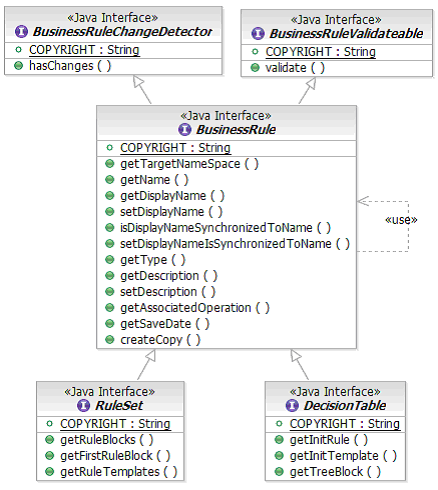Click the field icon for DecisionTable COPYRIGHT
This screenshot has width=438, height=490.
point(279,424)
